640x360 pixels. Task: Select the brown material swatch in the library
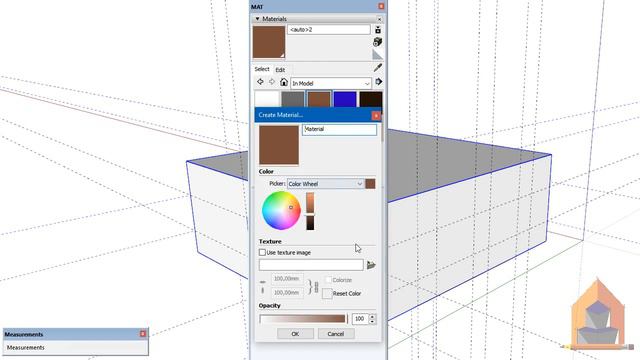319,100
